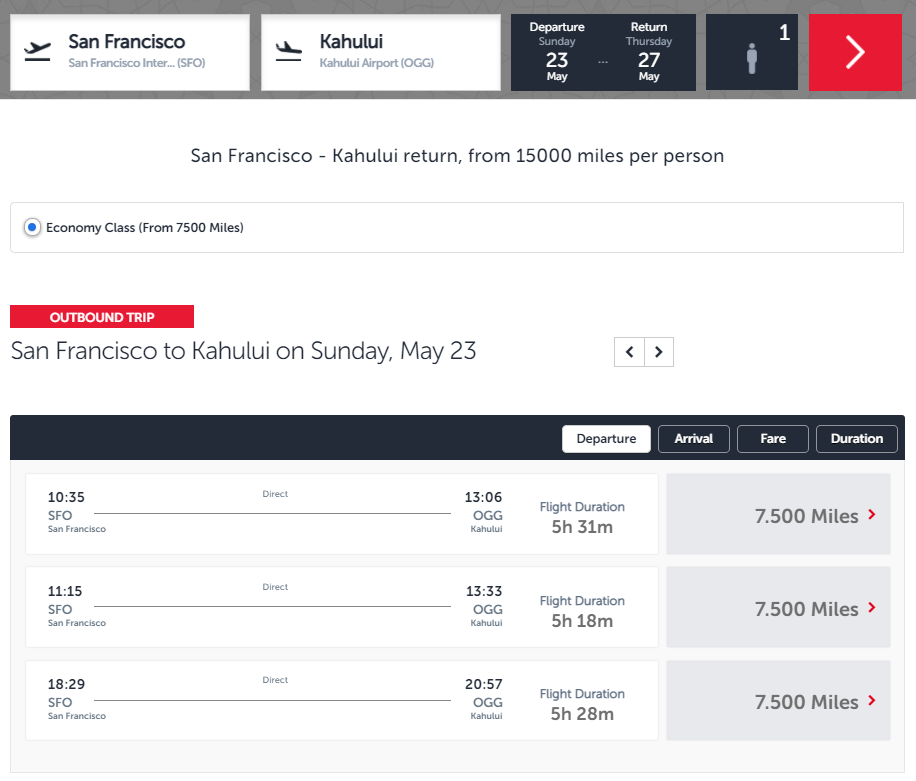Open the passenger count panel
Screen dimensions: 916x781
[751, 52]
